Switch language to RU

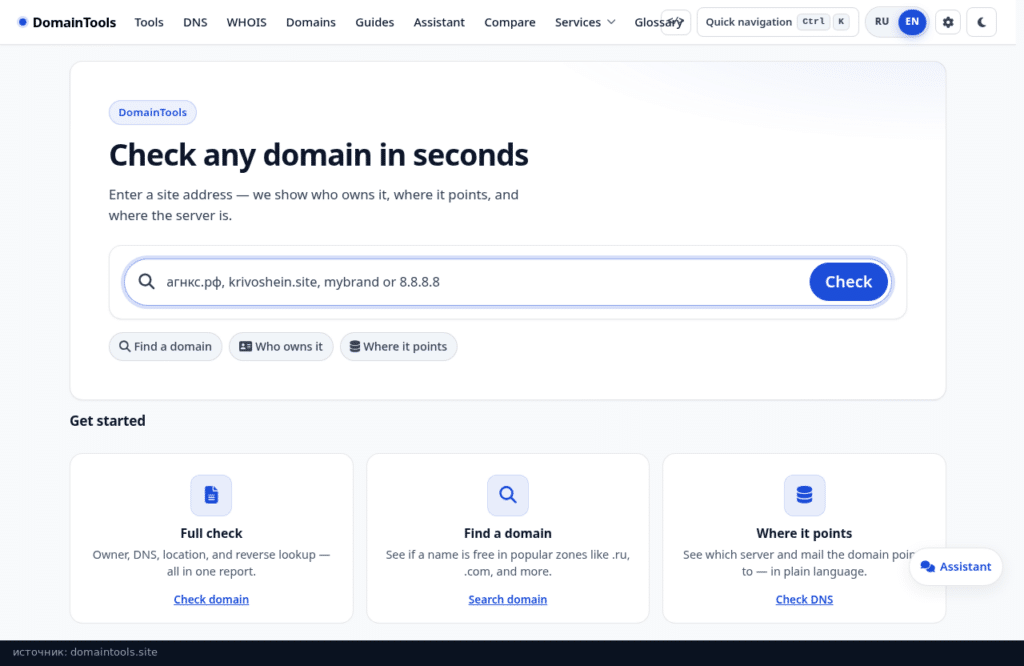coord(882,22)
